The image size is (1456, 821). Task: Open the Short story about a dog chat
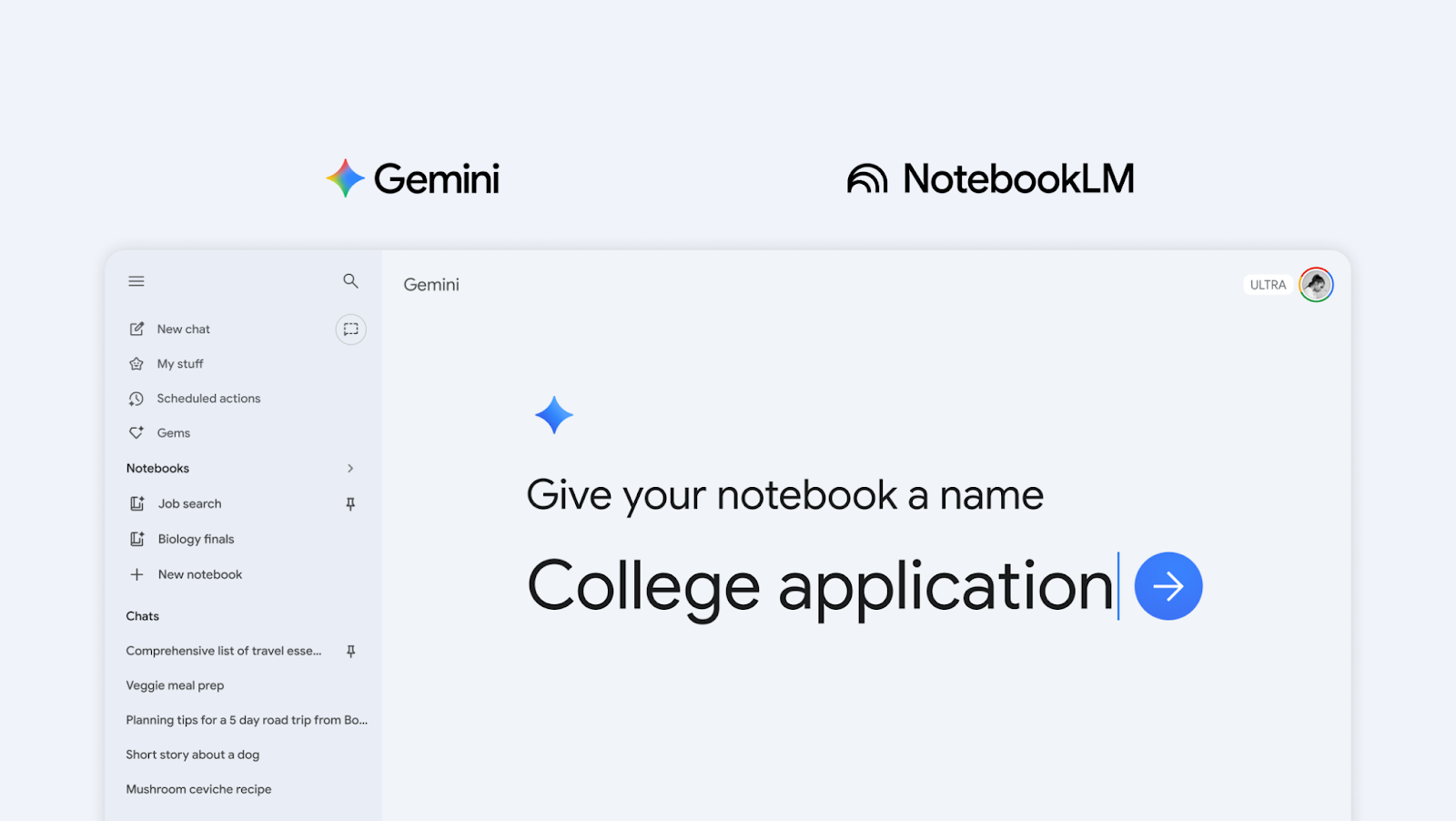coord(192,754)
